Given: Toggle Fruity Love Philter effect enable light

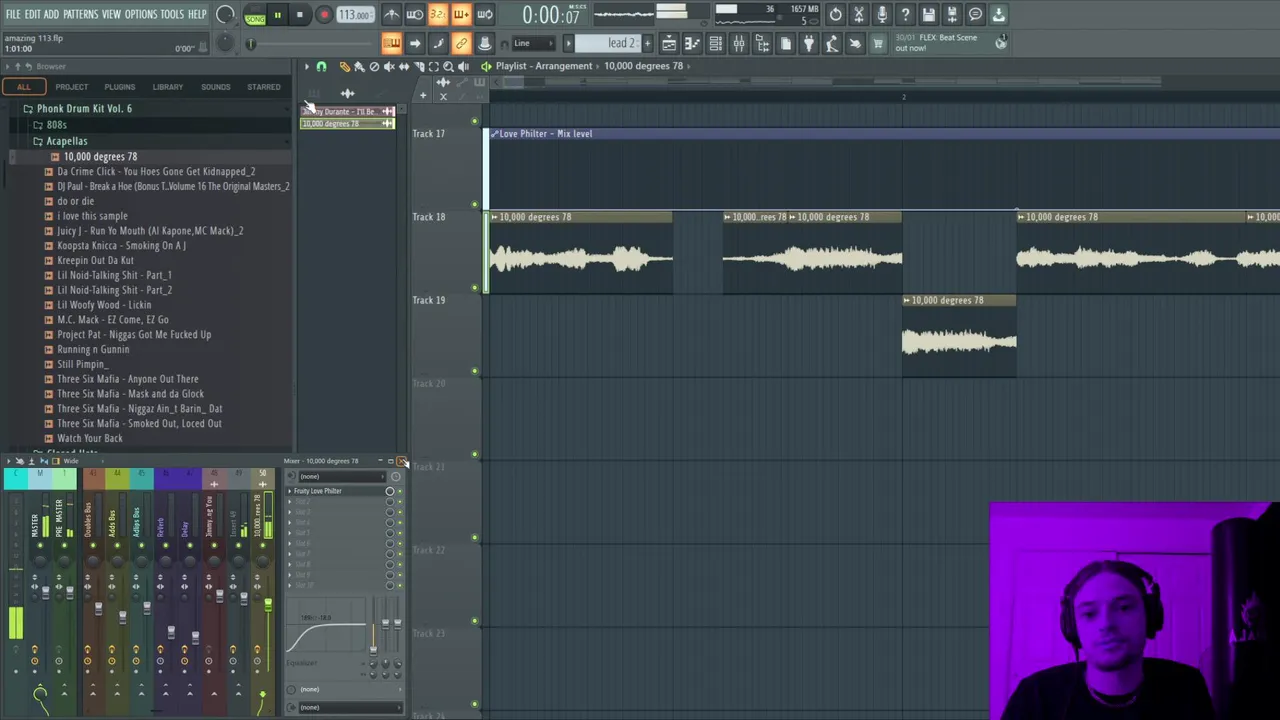Looking at the screenshot, I should click(x=400, y=491).
